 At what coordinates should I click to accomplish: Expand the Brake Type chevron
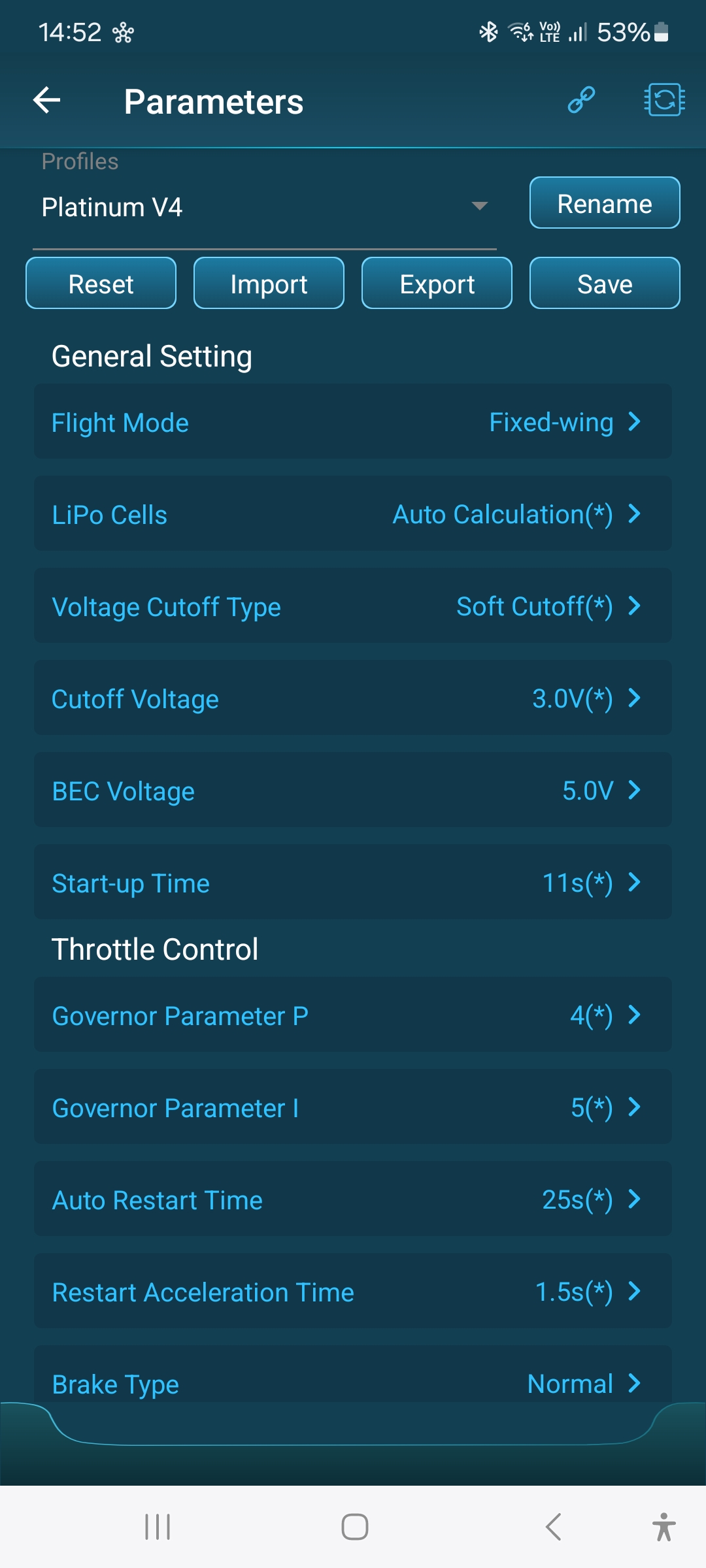(634, 1382)
